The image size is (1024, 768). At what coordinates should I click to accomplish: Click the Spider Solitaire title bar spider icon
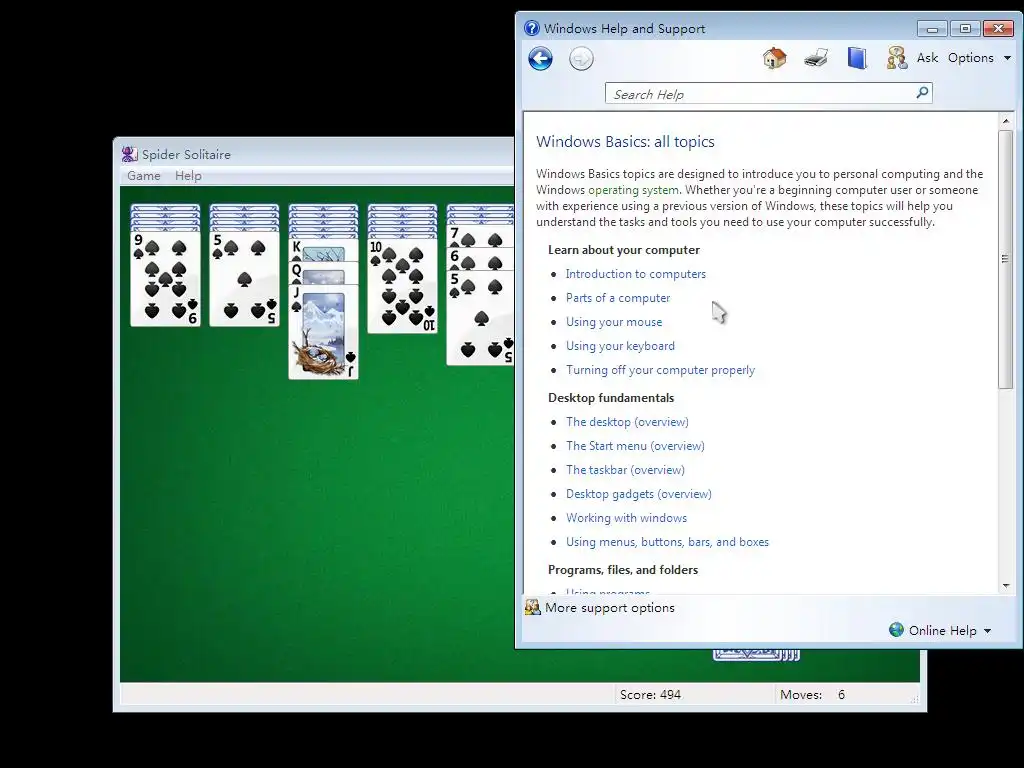click(x=129, y=154)
